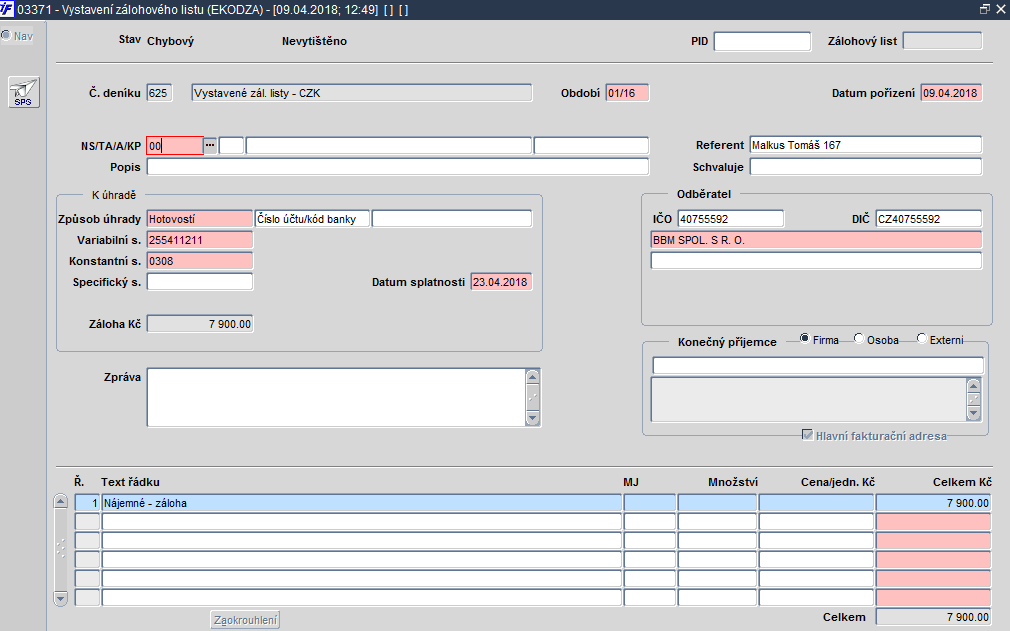Click Zpráva scrollbar up arrow
The width and height of the screenshot is (1010, 631).
coord(532,377)
